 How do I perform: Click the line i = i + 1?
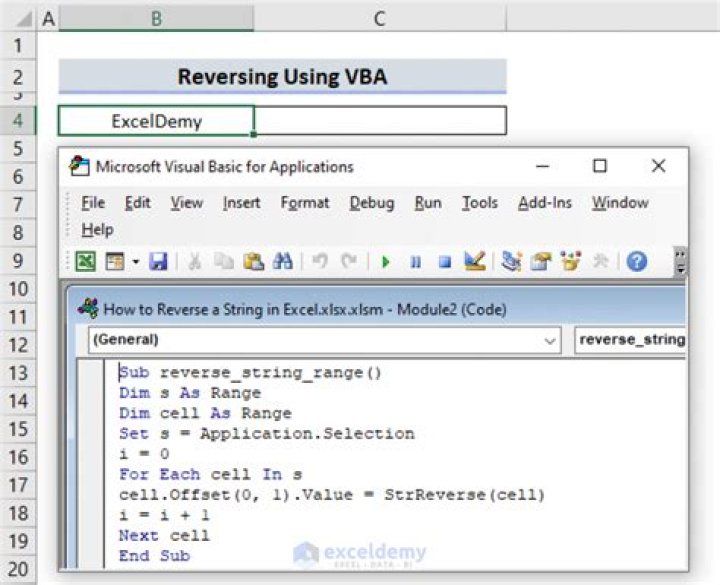[x=164, y=515]
